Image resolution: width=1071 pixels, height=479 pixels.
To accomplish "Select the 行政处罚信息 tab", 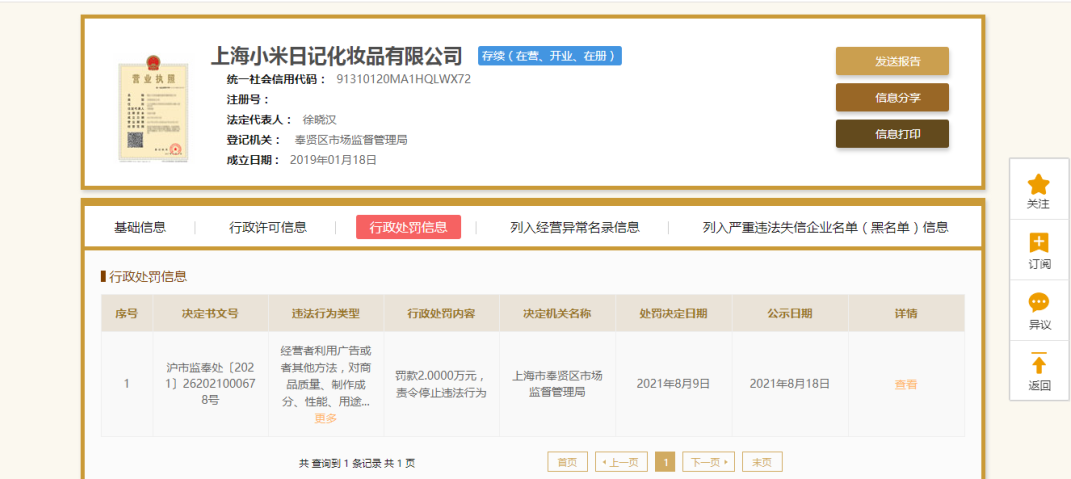I will (408, 228).
